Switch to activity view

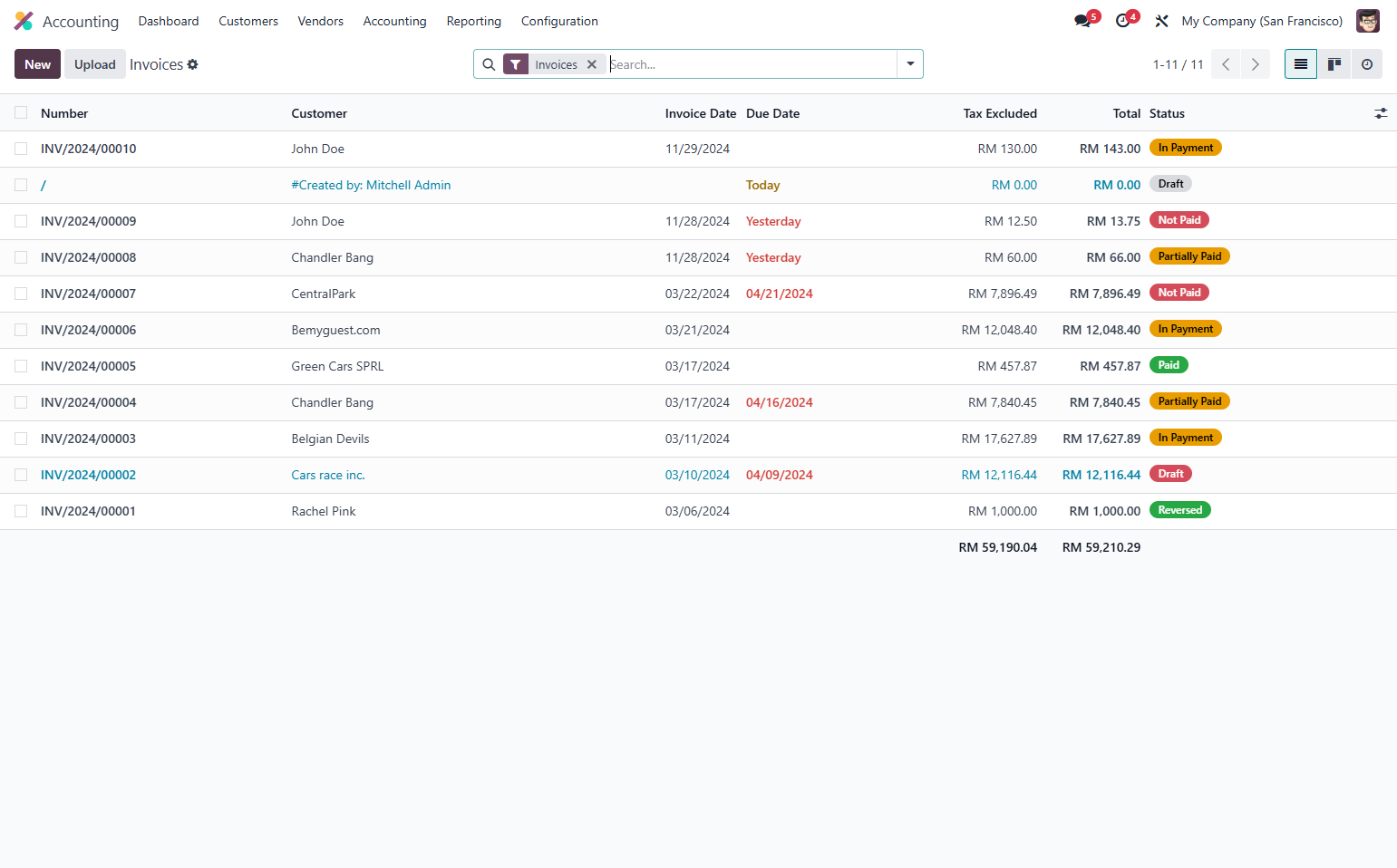click(x=1367, y=64)
